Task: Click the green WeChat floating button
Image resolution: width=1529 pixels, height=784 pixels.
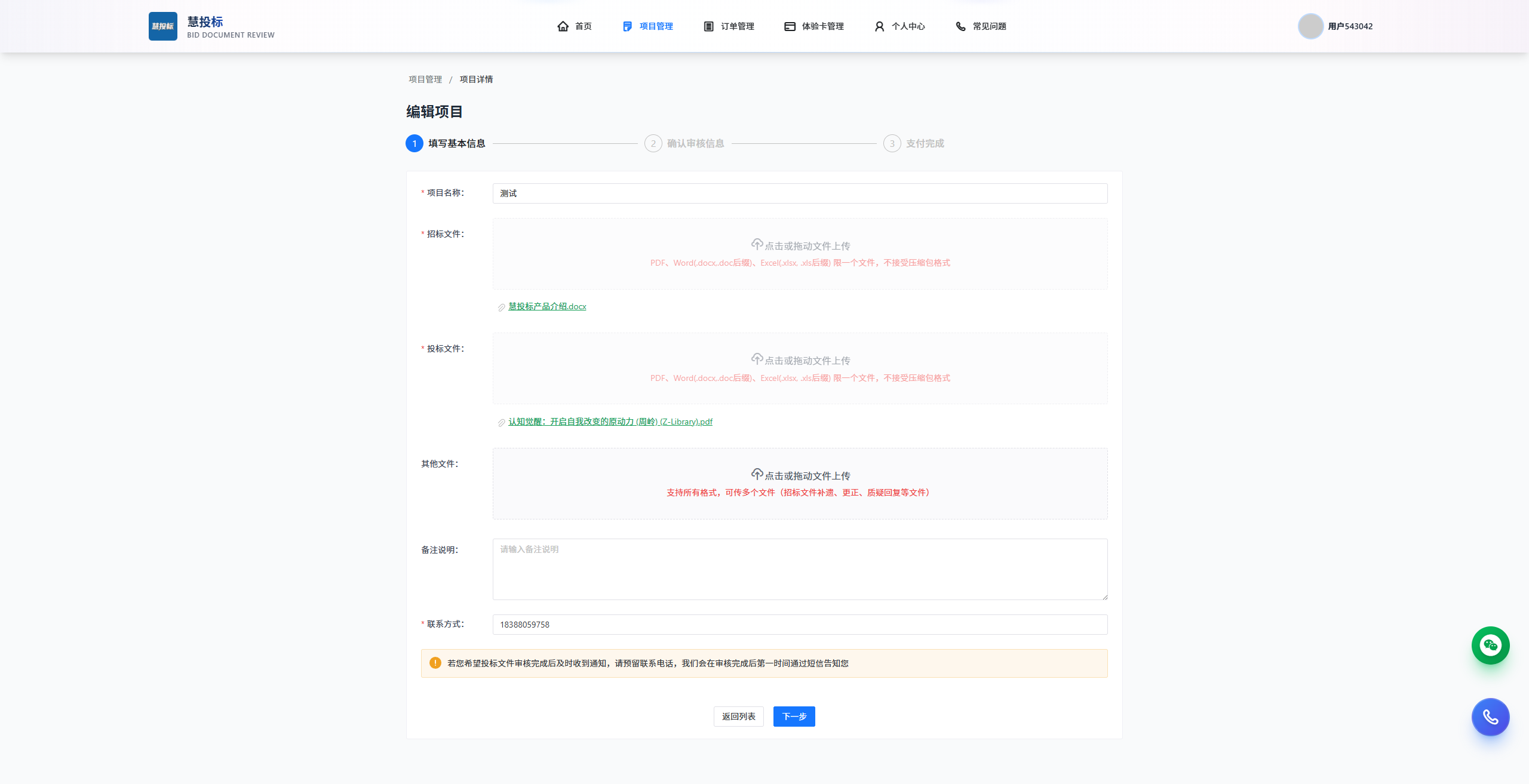Action: 1490,645
